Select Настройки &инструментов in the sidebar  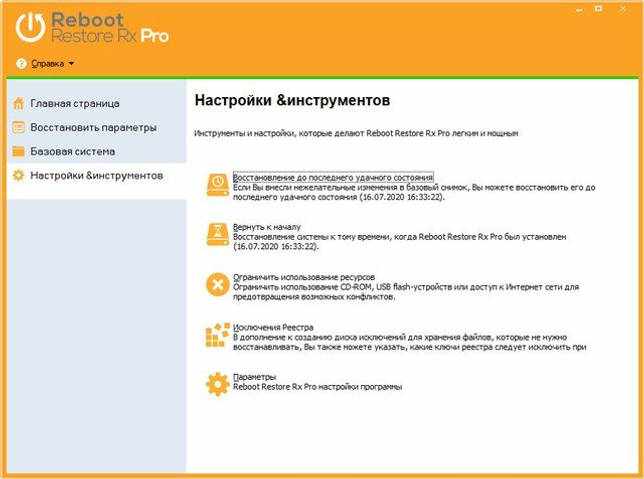click(x=97, y=175)
